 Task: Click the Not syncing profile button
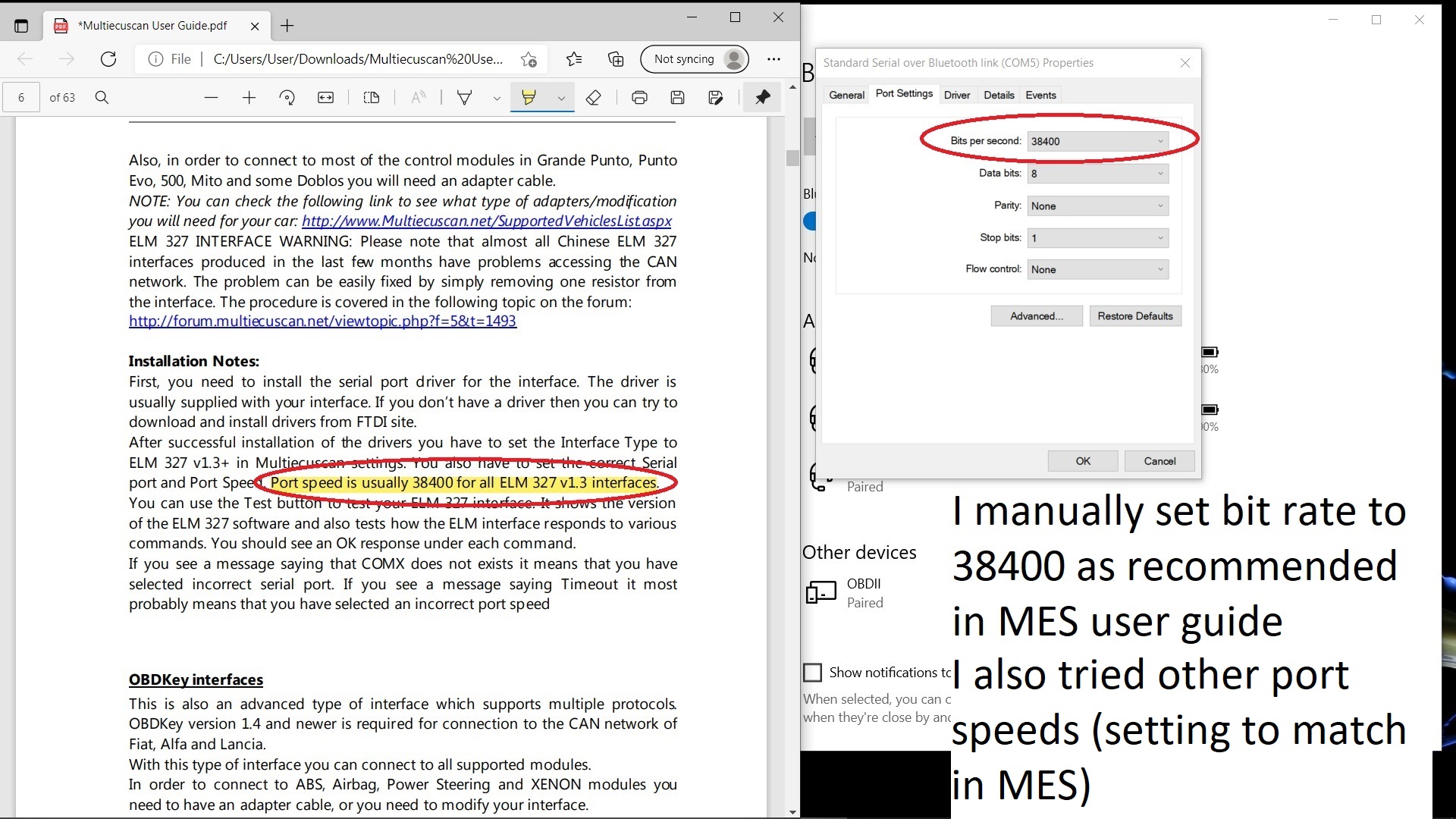(x=695, y=59)
